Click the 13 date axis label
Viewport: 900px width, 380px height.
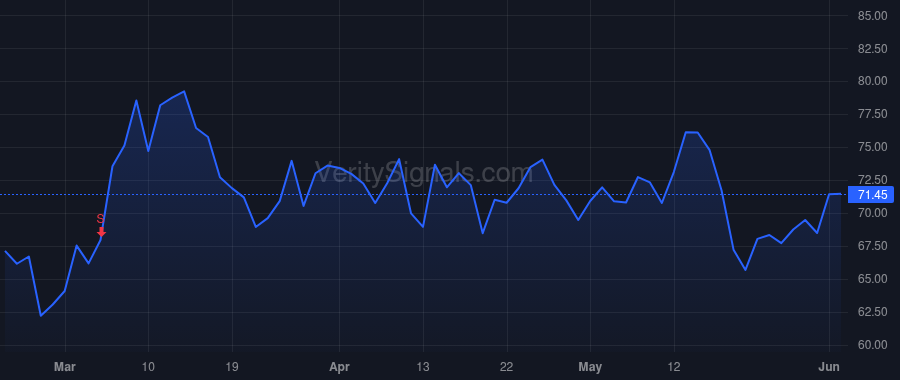coord(423,367)
